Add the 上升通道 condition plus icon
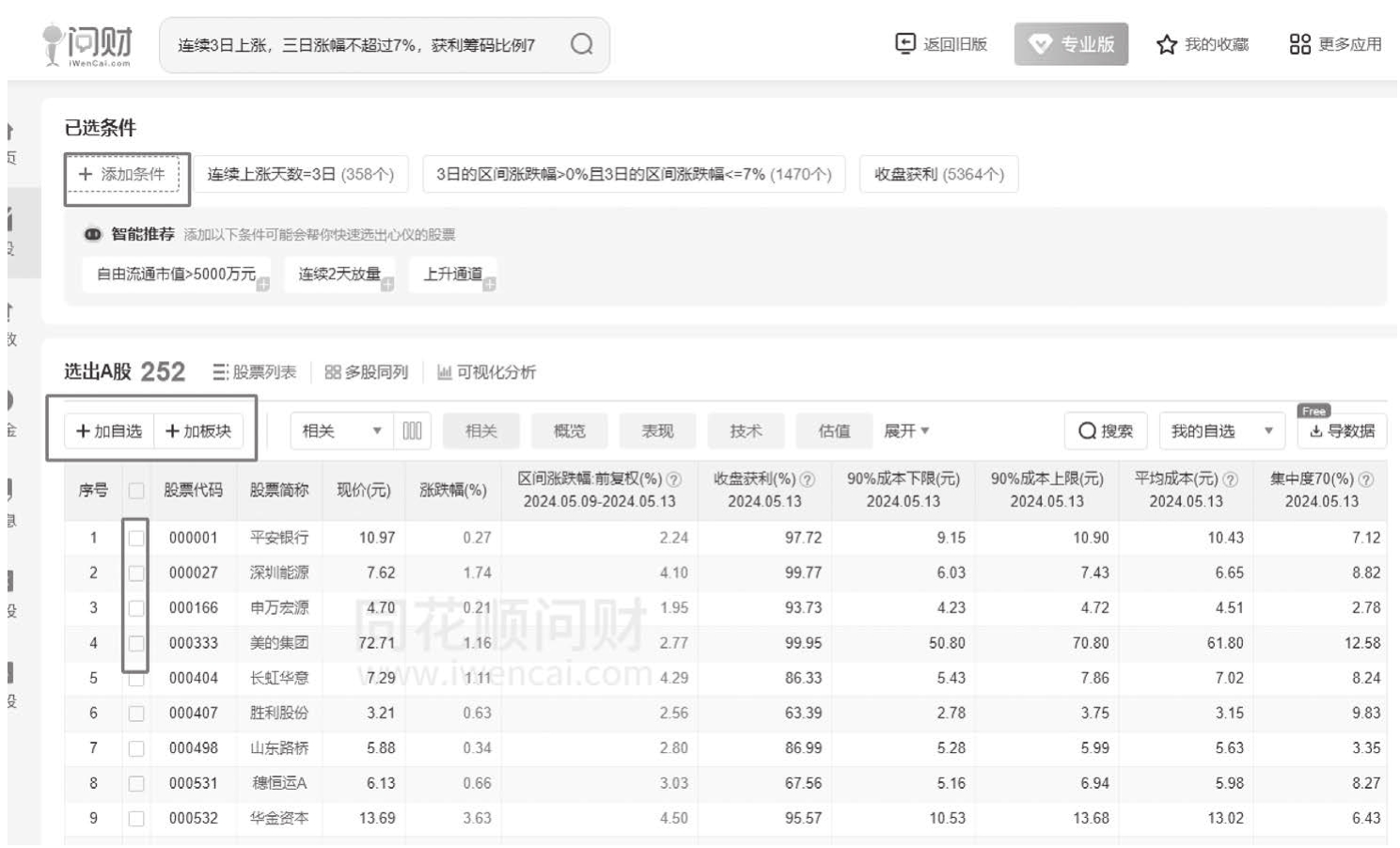Screen dimensions: 1400x848 point(489,284)
